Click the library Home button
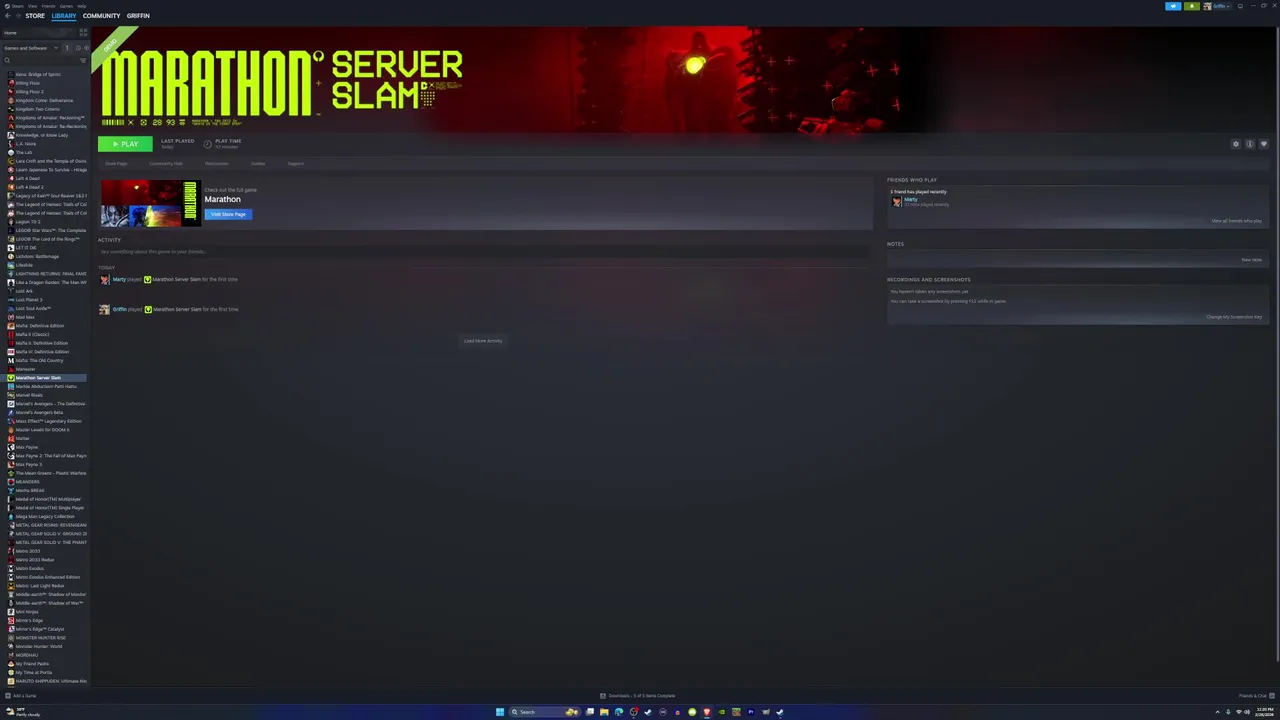This screenshot has width=1280, height=720. (x=38, y=33)
